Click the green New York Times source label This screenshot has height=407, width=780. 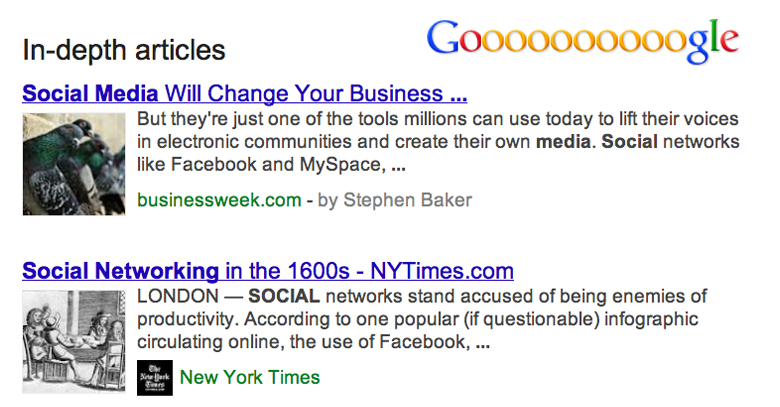[x=250, y=377]
